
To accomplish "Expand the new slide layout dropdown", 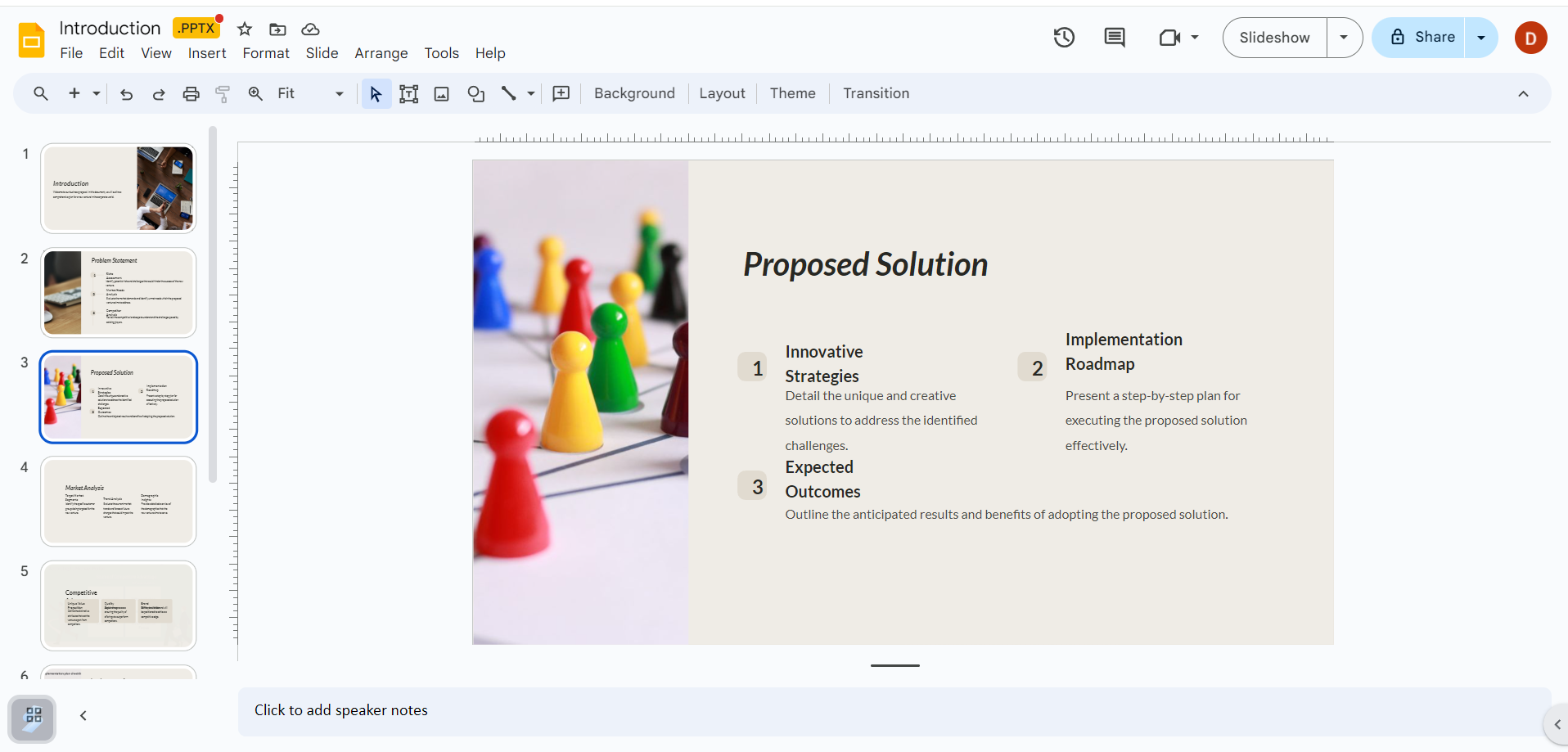I will tap(97, 93).
